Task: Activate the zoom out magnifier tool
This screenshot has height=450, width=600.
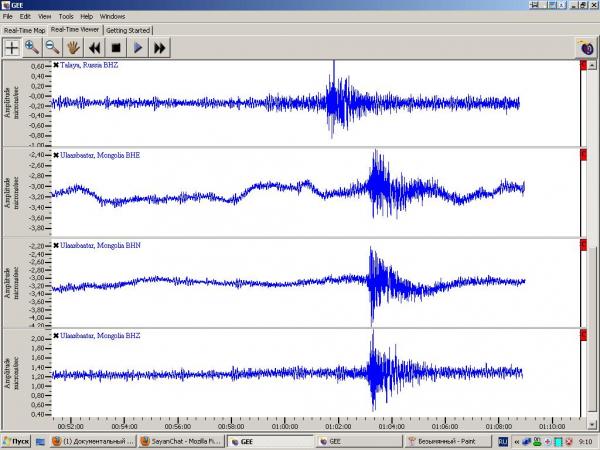Action: pyautogui.click(x=52, y=48)
